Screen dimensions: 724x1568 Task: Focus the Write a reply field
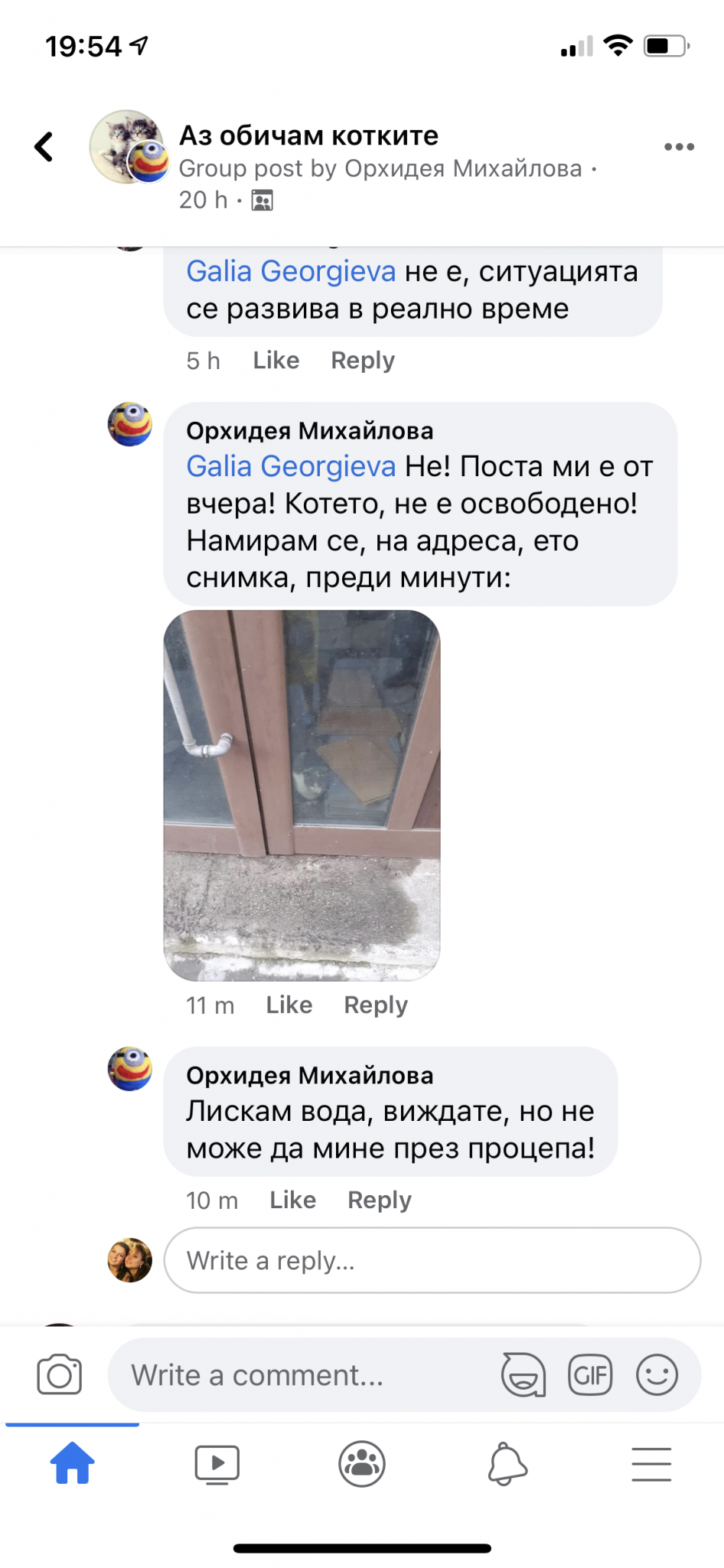(x=432, y=1260)
